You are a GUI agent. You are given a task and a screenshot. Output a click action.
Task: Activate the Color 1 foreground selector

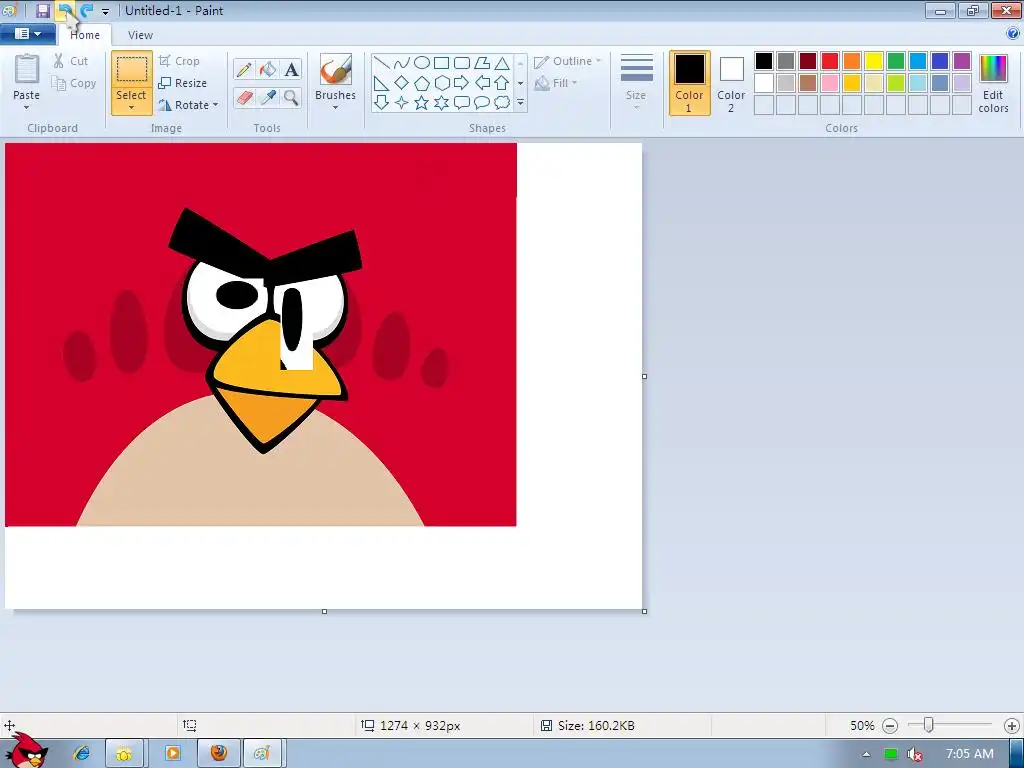[x=690, y=83]
